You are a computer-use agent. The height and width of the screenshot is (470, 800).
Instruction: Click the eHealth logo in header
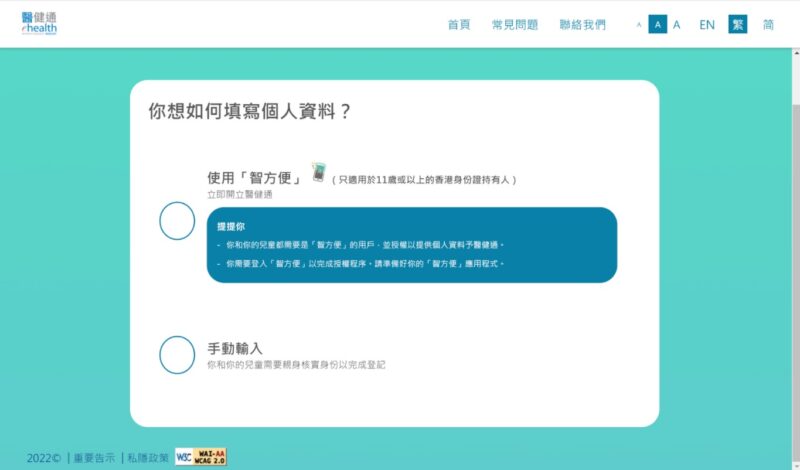39,24
